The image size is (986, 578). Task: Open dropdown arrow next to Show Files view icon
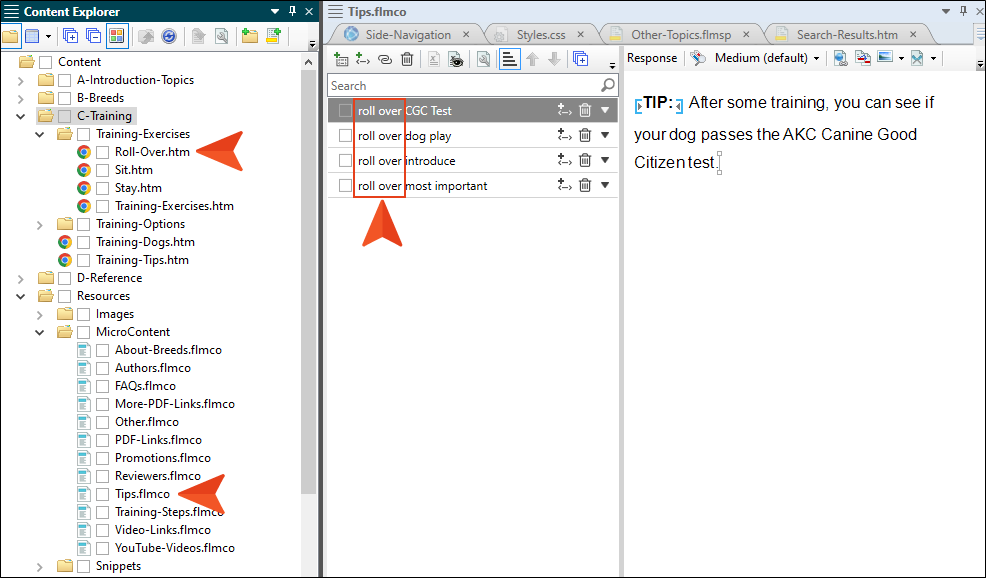tap(48, 36)
